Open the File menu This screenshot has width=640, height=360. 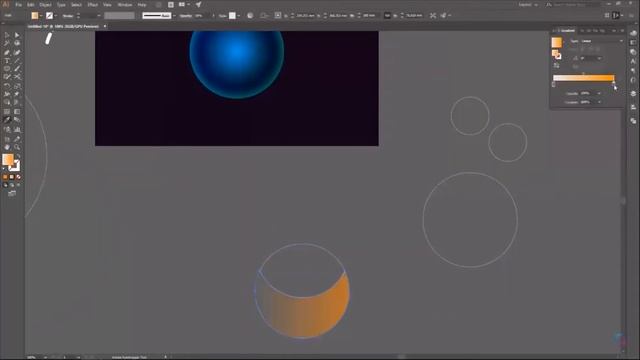click(x=18, y=4)
